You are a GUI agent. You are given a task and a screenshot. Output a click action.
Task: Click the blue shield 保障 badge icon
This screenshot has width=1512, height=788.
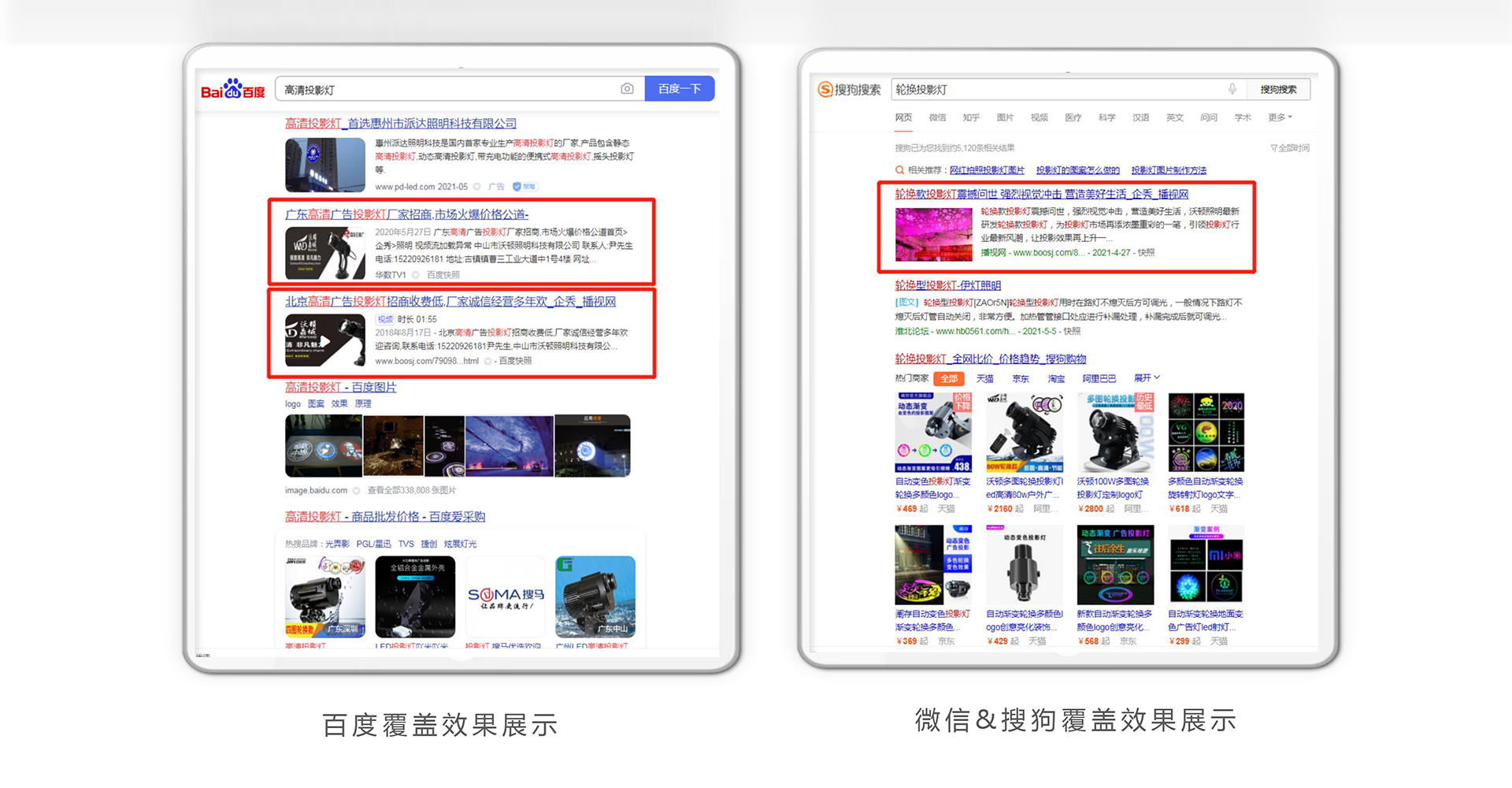pos(524,187)
